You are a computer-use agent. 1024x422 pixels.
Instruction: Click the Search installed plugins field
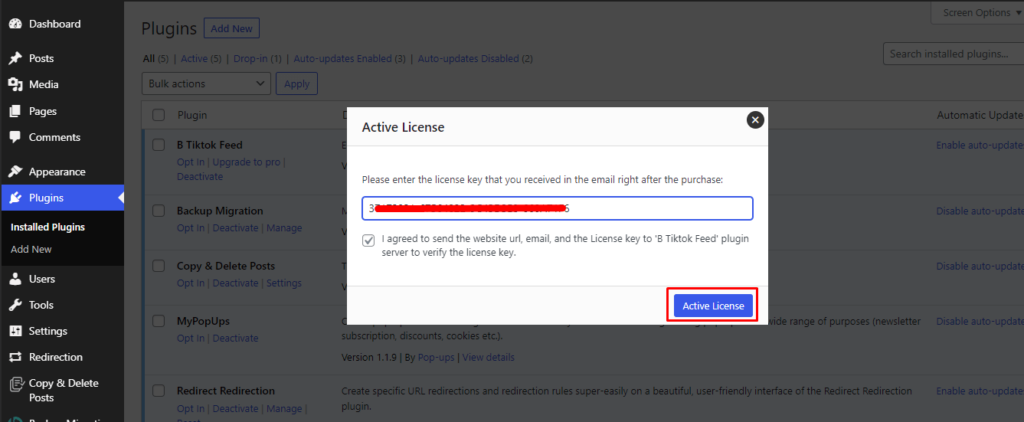pos(953,54)
